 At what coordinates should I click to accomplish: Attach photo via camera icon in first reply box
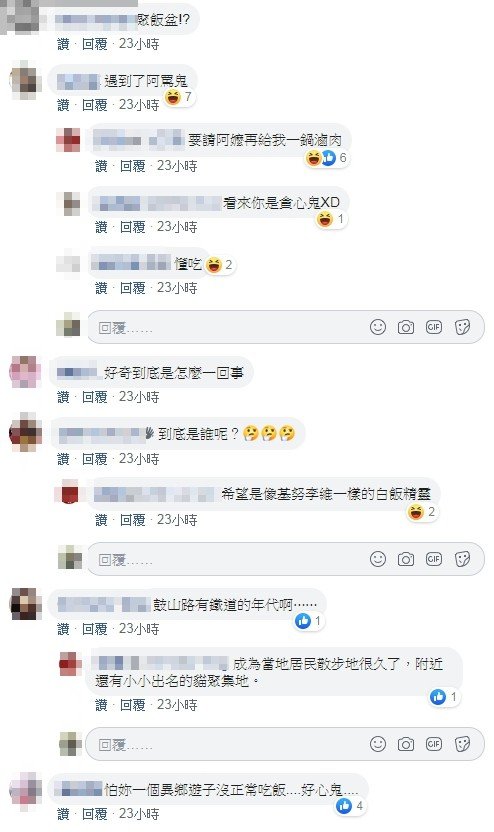(x=406, y=327)
